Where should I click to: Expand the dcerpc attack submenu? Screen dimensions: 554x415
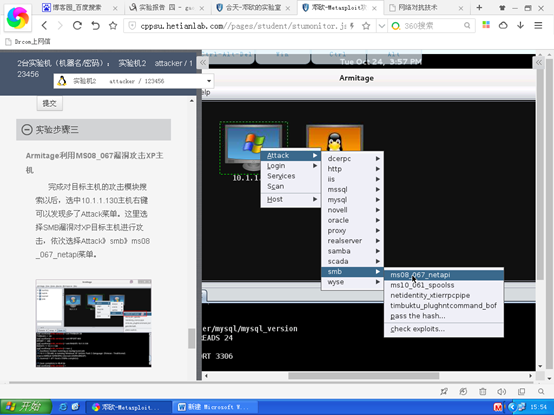pyautogui.click(x=352, y=159)
